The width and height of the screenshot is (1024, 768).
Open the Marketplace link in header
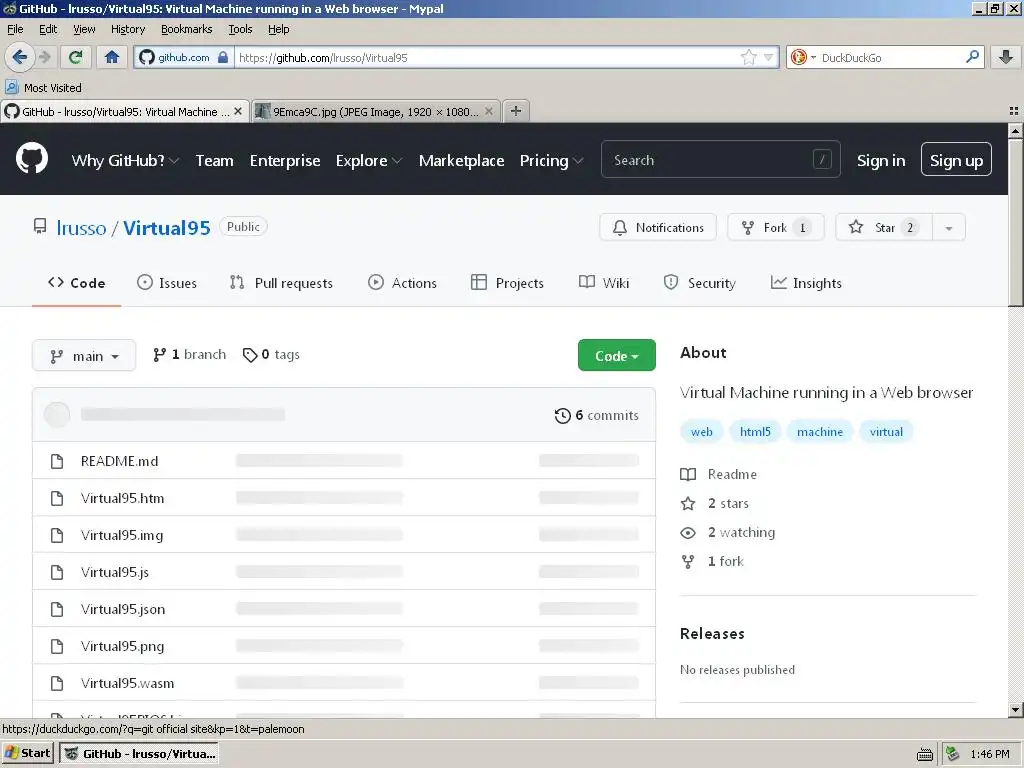(x=462, y=161)
